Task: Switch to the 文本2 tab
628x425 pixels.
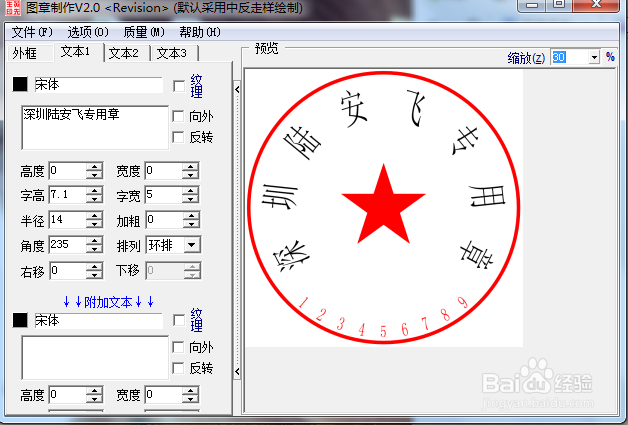Action: tap(127, 53)
